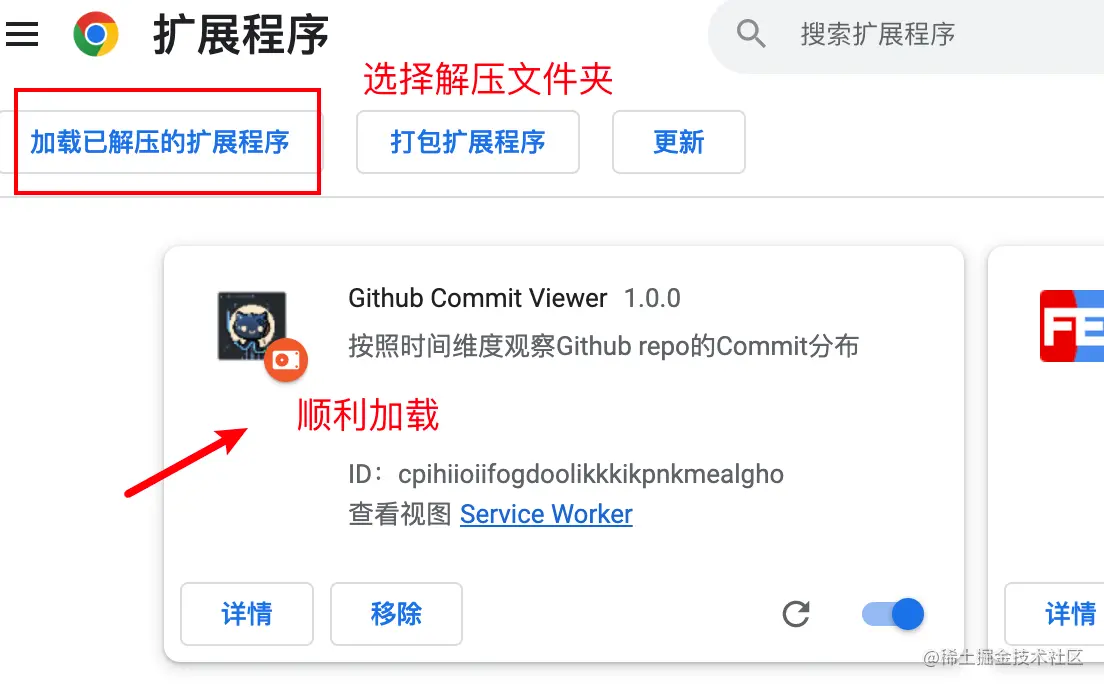Open 详情 for Github Commit Viewer

[246, 614]
